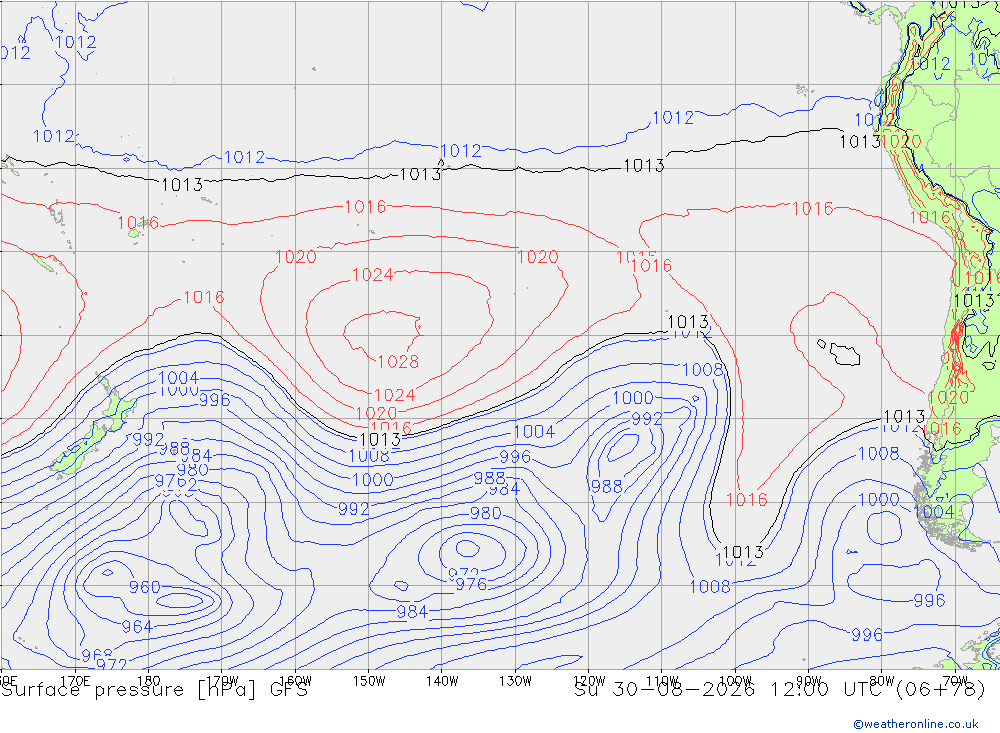The height and width of the screenshot is (733, 1000).
Task: Click the 1004 label near Tierra del Fuego
Action: click(934, 512)
